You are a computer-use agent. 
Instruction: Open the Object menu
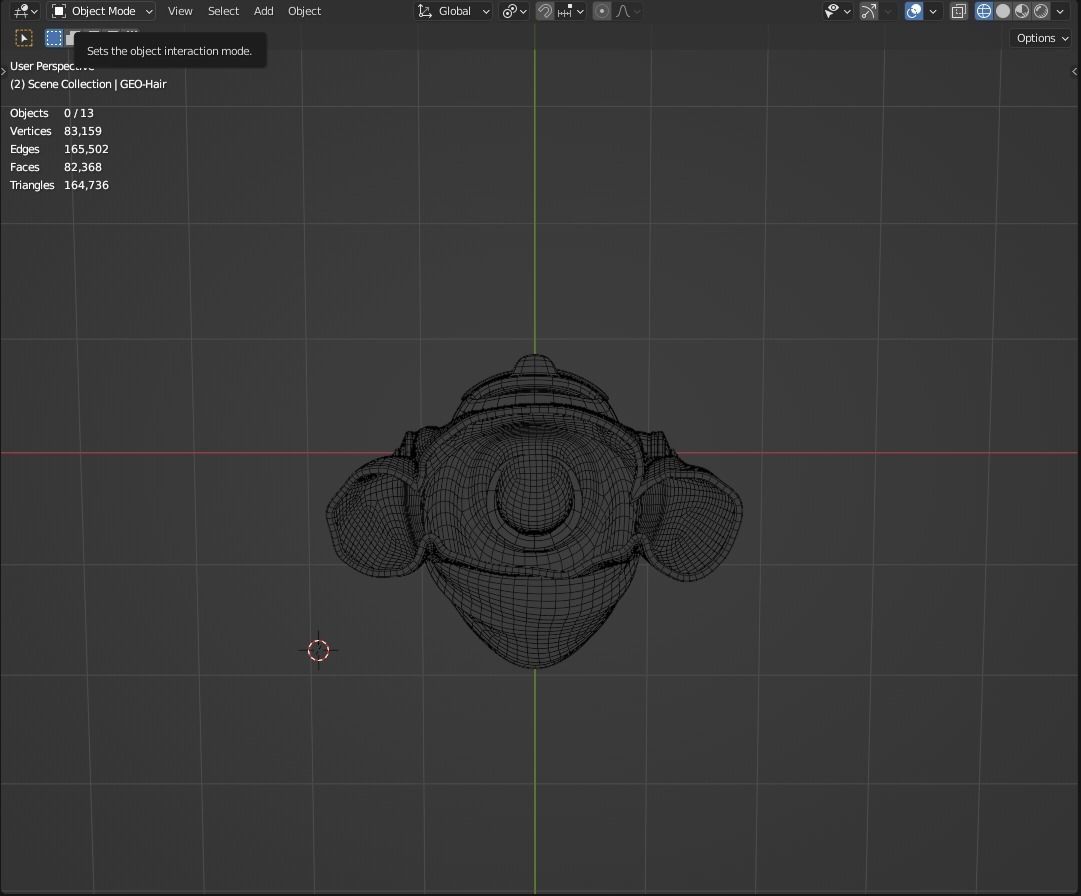click(304, 11)
